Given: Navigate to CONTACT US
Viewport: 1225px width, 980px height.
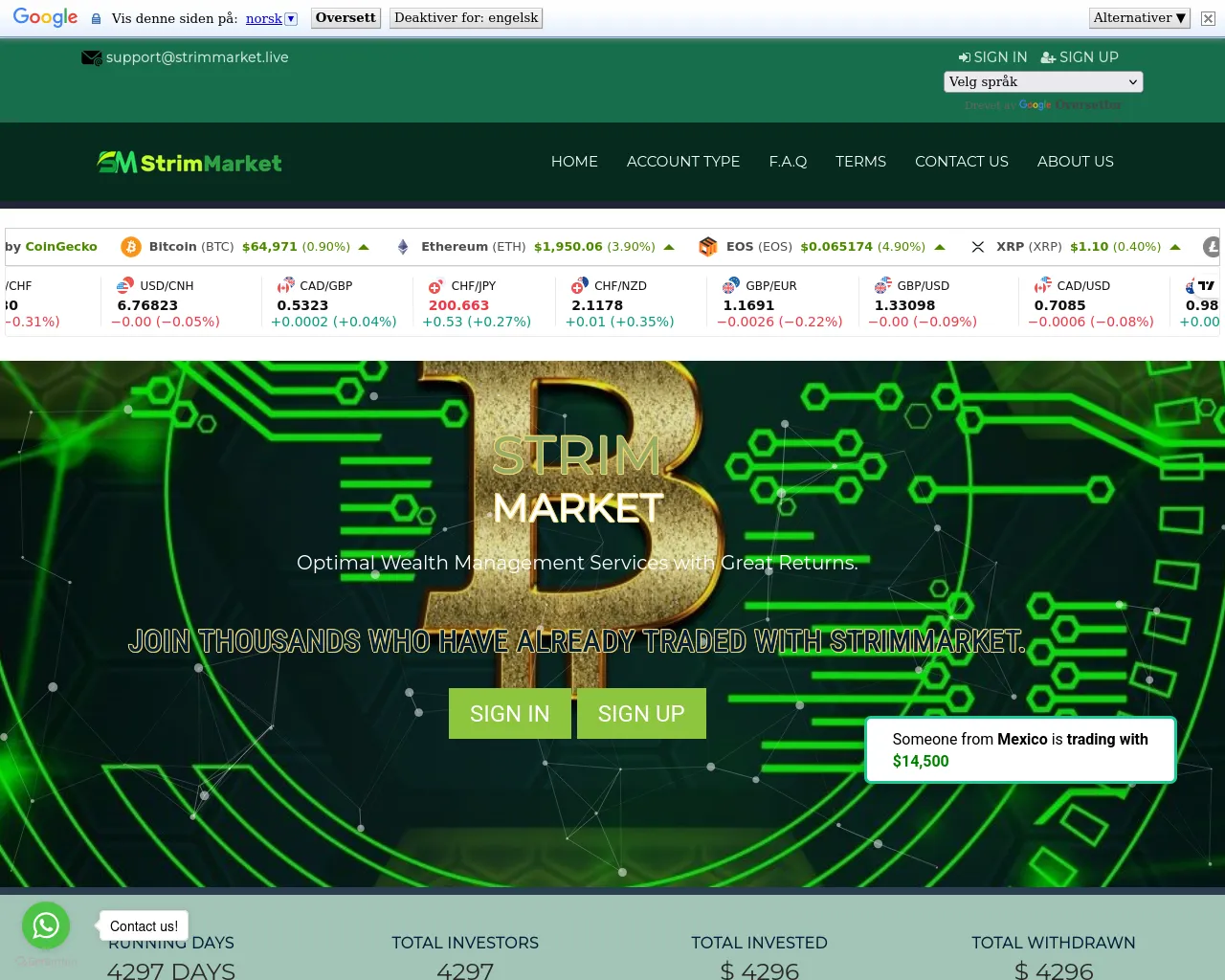Looking at the screenshot, I should coord(962,162).
